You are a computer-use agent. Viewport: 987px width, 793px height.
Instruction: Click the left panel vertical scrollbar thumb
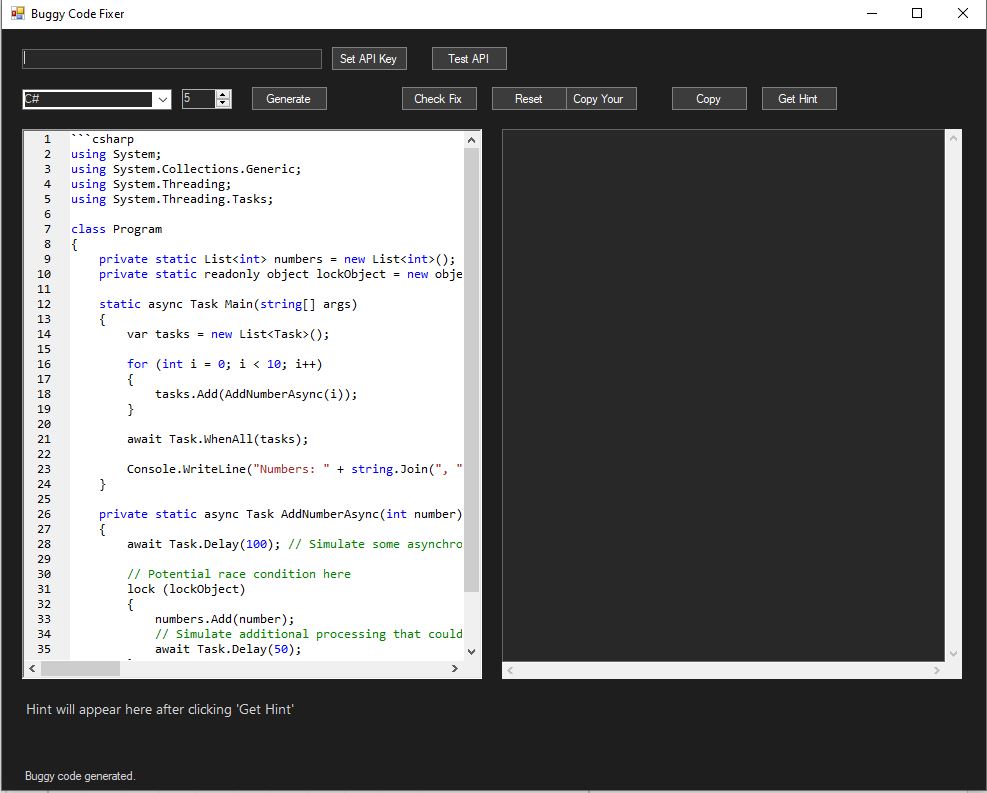[471, 370]
